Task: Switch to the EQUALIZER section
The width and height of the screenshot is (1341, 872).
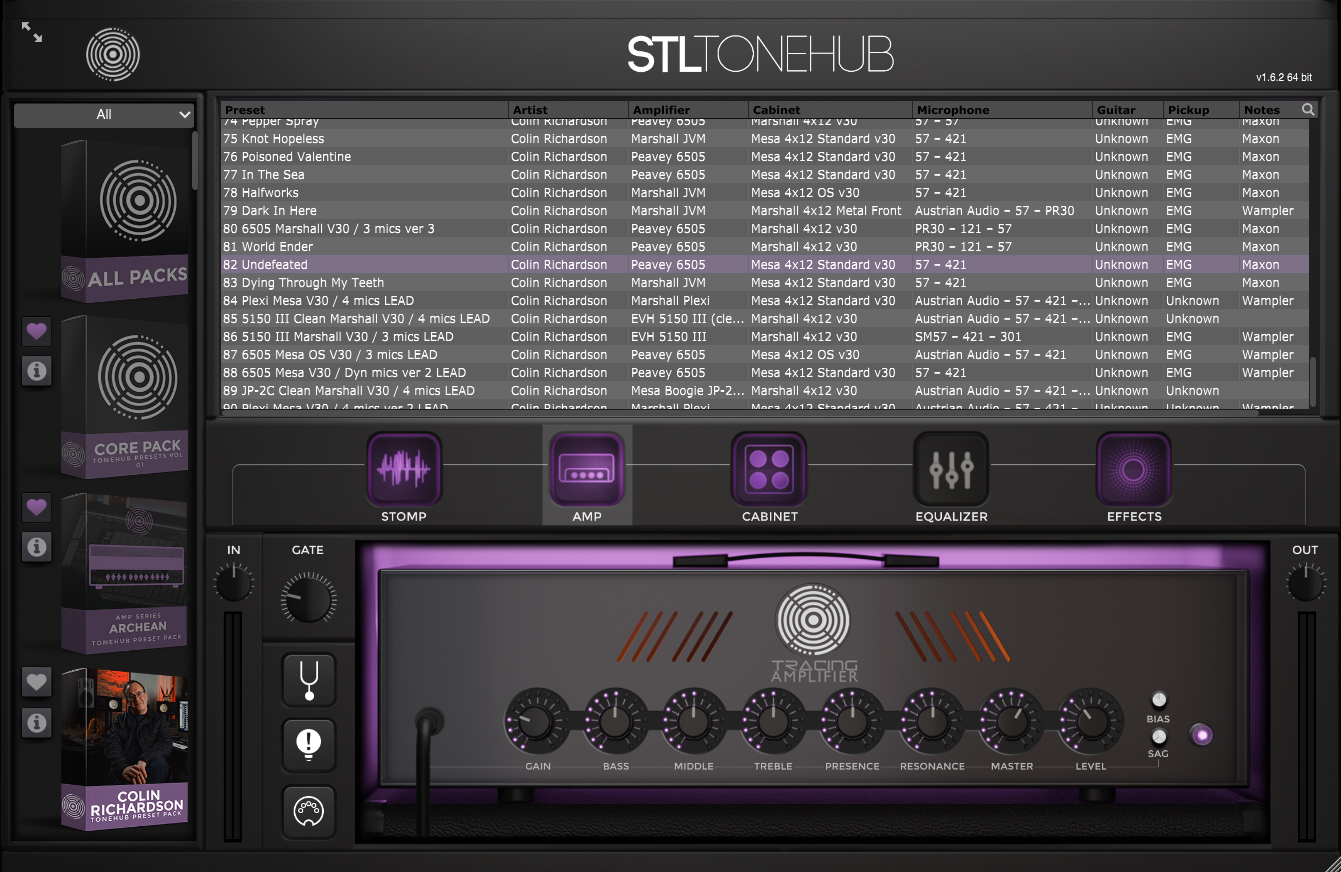Action: pos(951,469)
